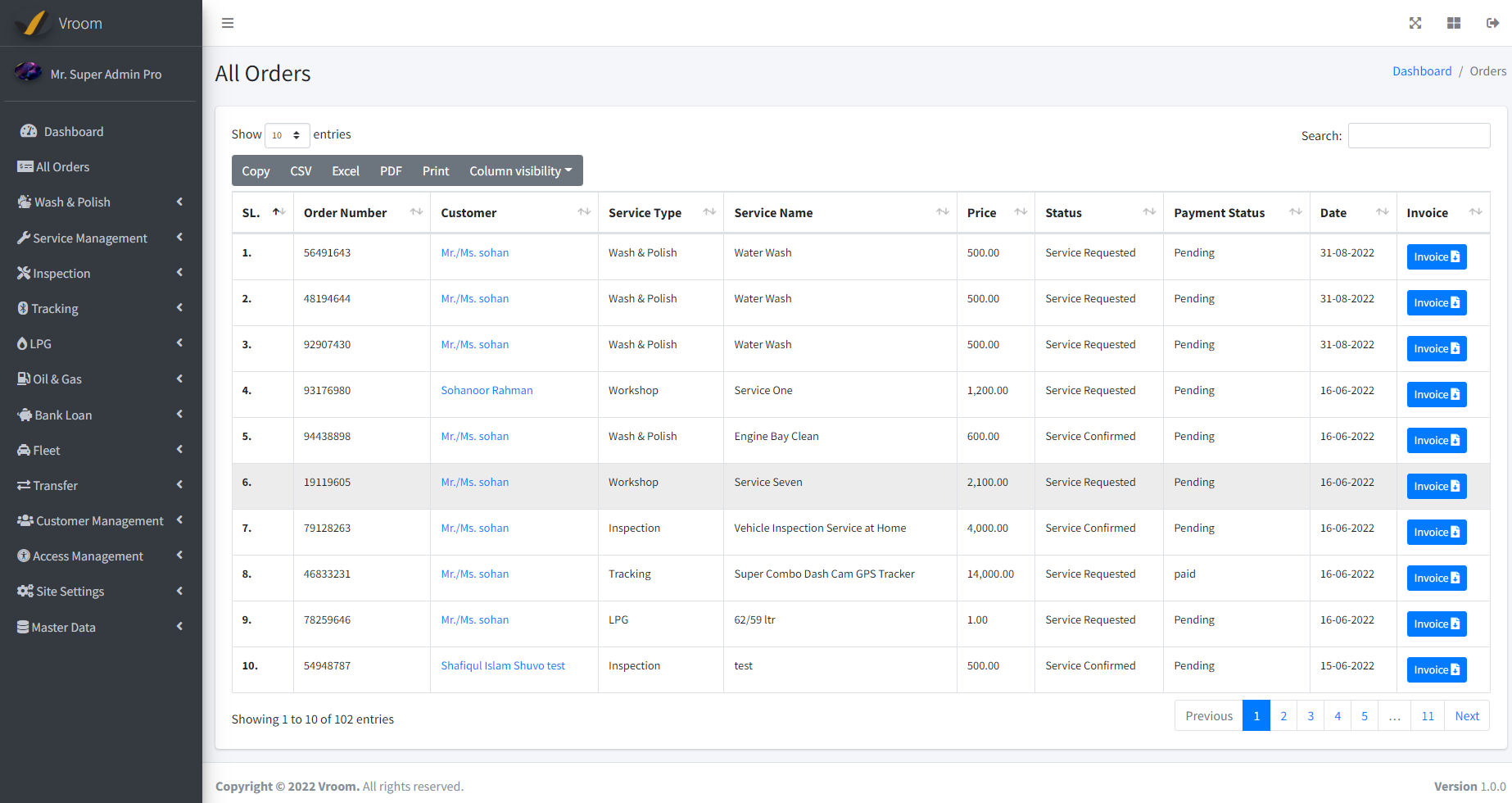This screenshot has width=1512, height=803.
Task: Go to Dashboard via breadcrumb link
Action: click(1422, 71)
